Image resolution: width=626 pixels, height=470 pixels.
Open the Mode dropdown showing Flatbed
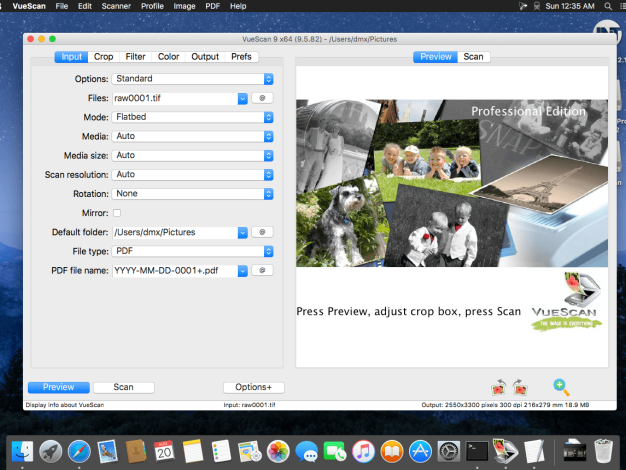[x=192, y=117]
